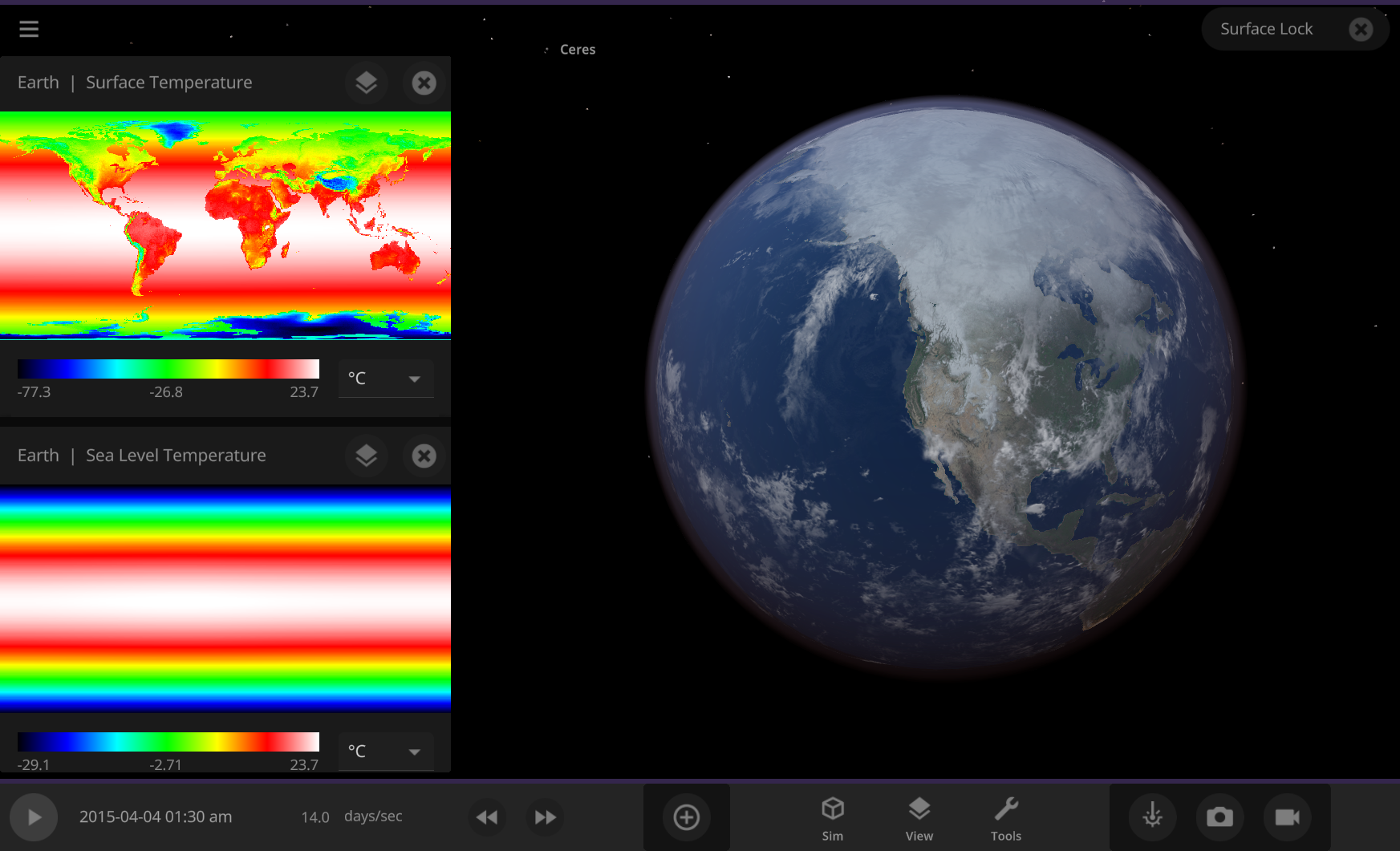Viewport: 1400px width, 851px height.
Task: Toggle the Surface Temperature layer overlay
Action: click(x=367, y=83)
